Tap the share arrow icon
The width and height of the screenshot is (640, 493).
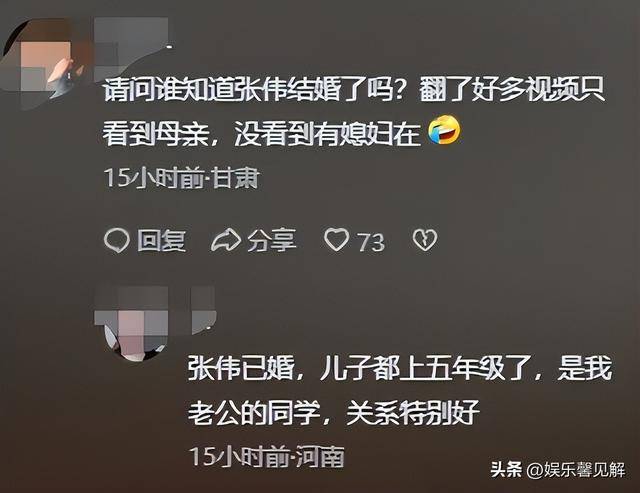click(x=226, y=240)
